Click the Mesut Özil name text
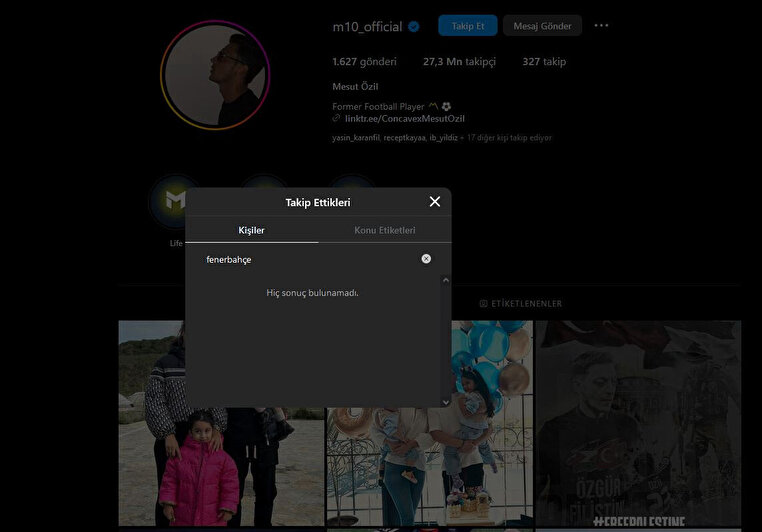The image size is (762, 532). 355,86
